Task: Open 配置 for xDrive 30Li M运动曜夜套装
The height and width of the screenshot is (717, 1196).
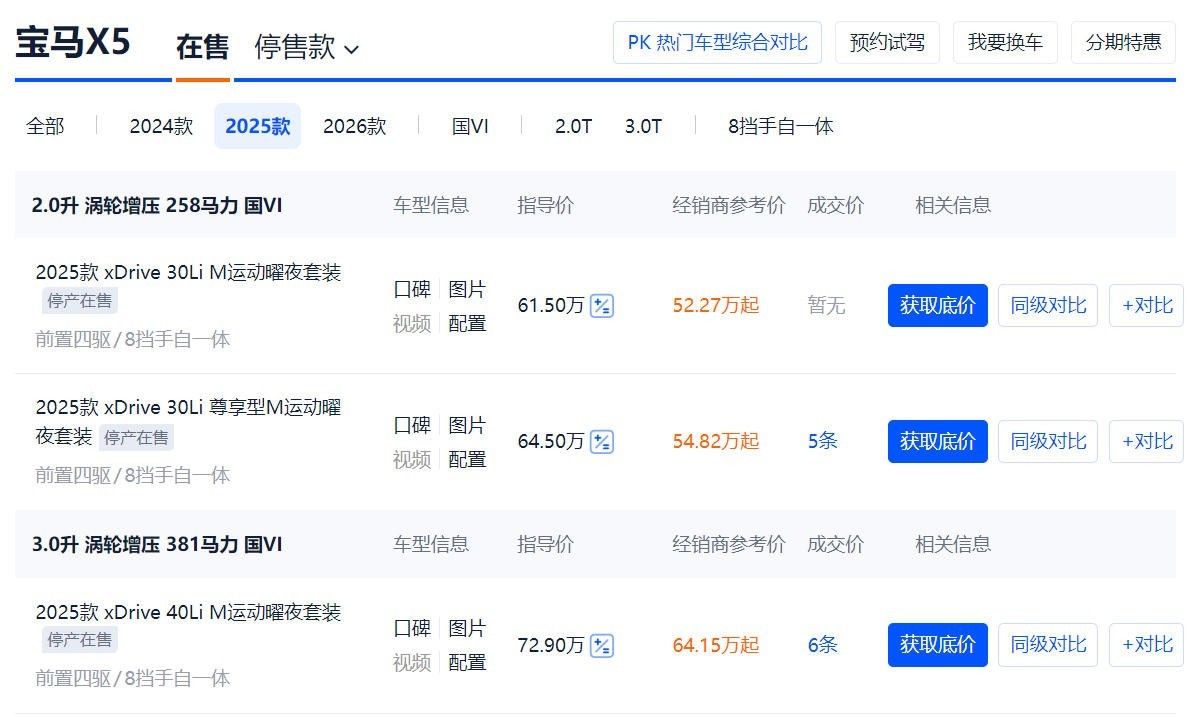Action: pyautogui.click(x=467, y=323)
